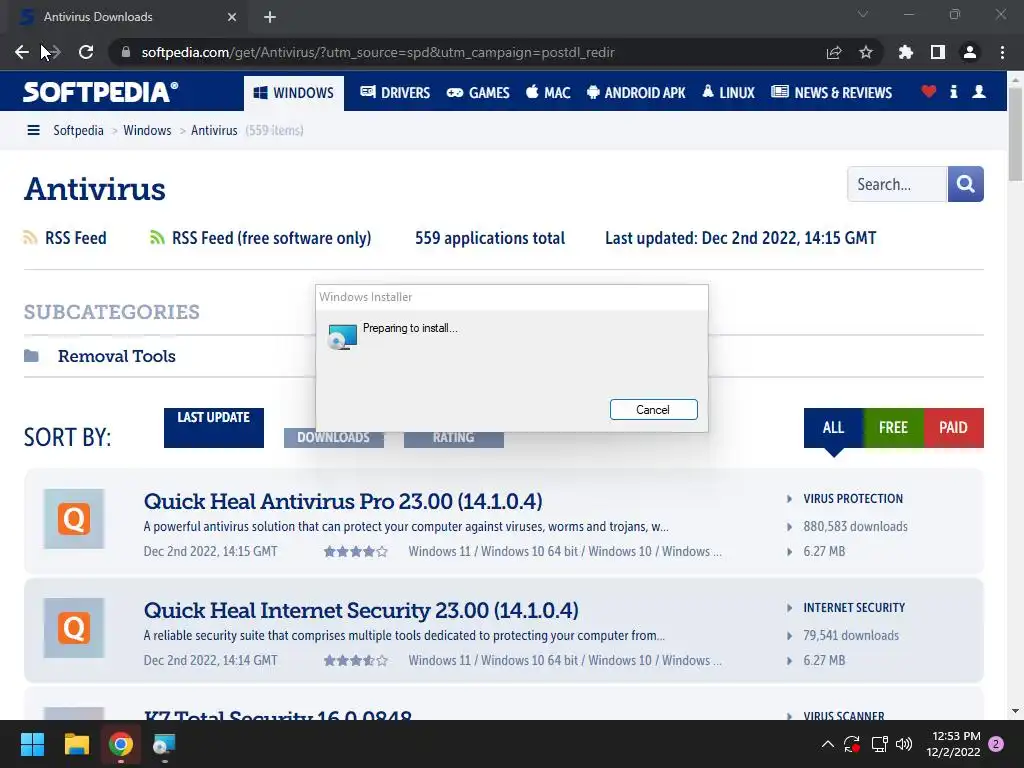Click the Chrome taskbar icon

pos(121,744)
